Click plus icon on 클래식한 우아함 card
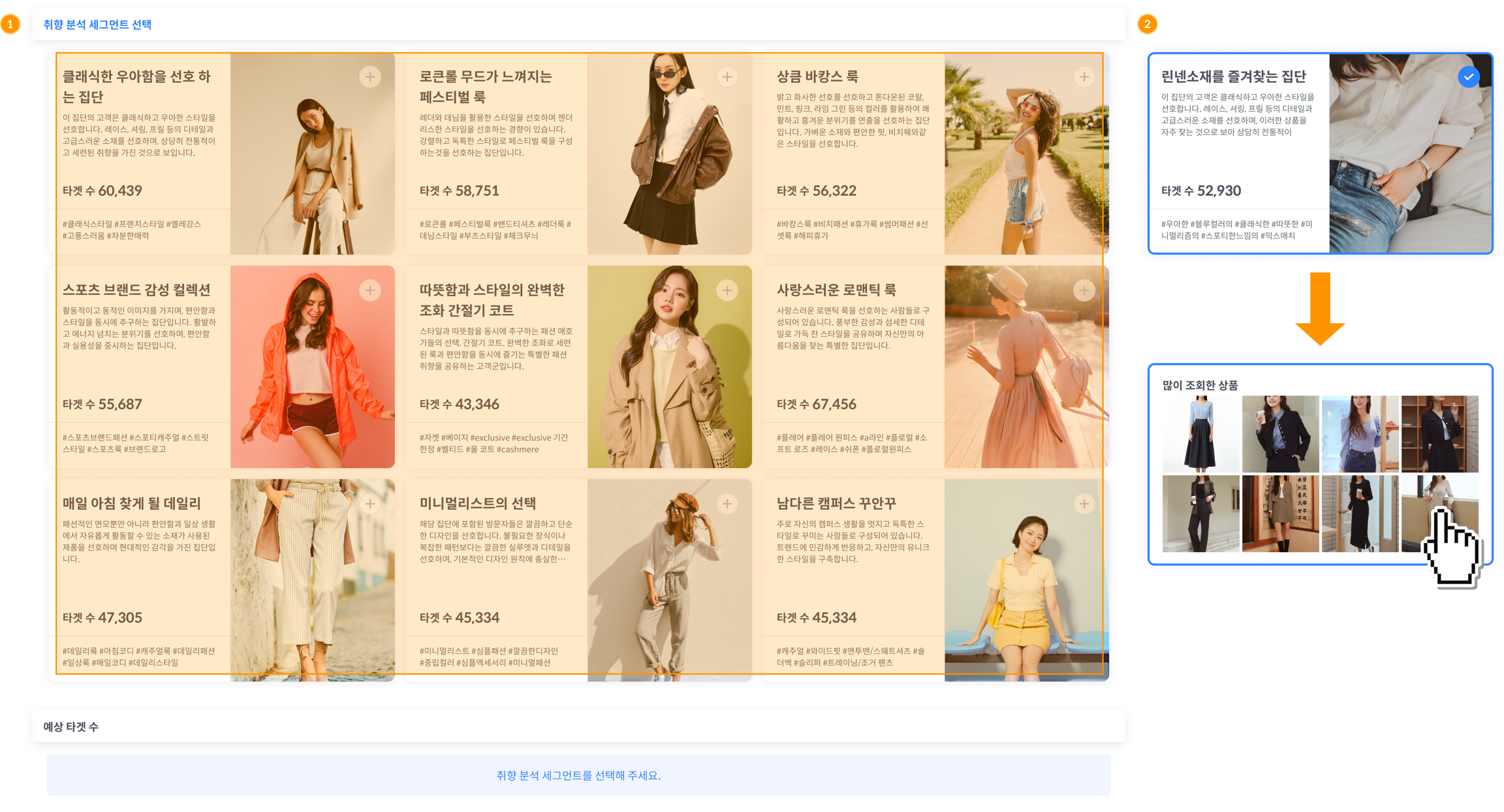The width and height of the screenshot is (1504, 812). coord(370,77)
